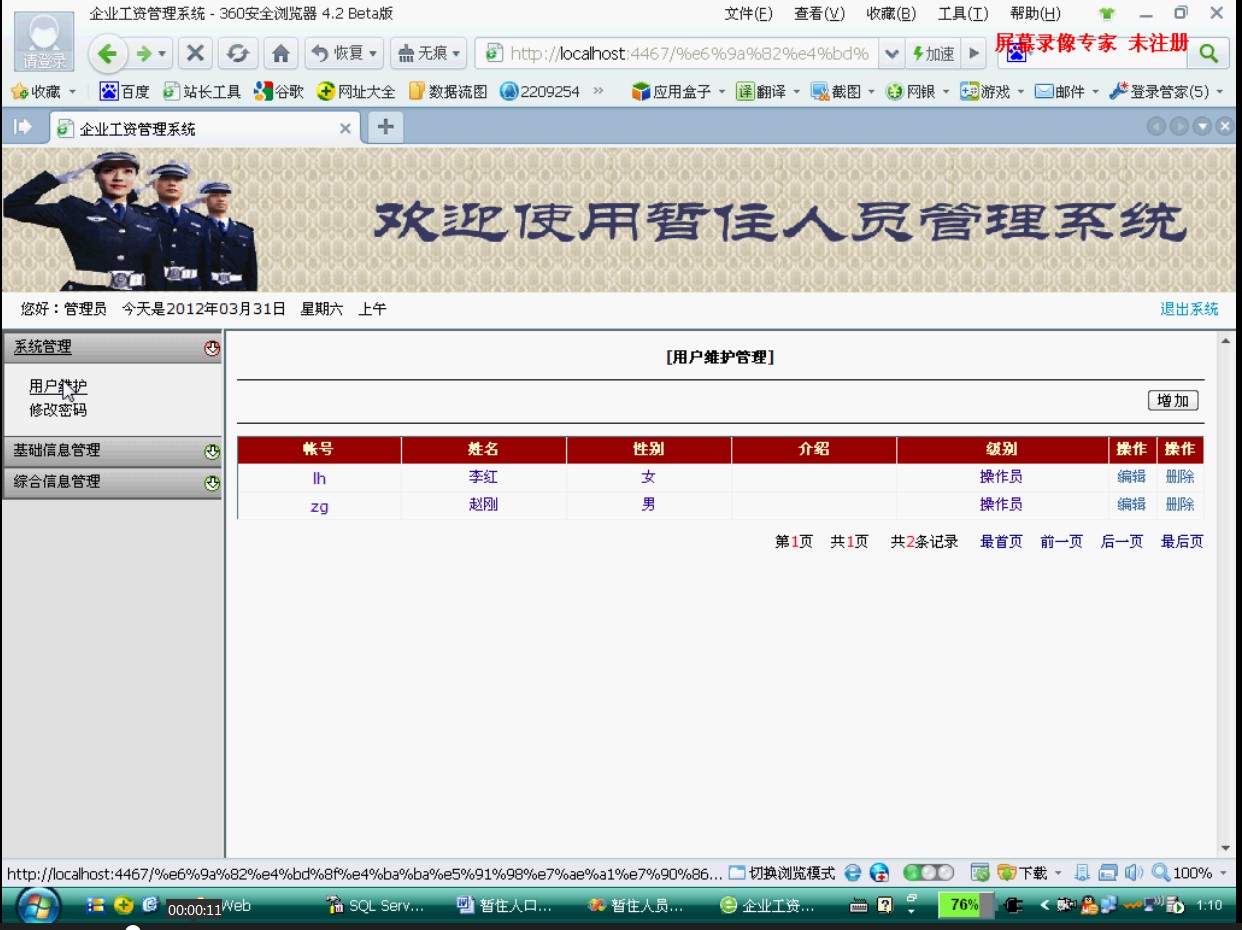Click the 最首页 first page link
The image size is (1242, 930).
point(1001,542)
